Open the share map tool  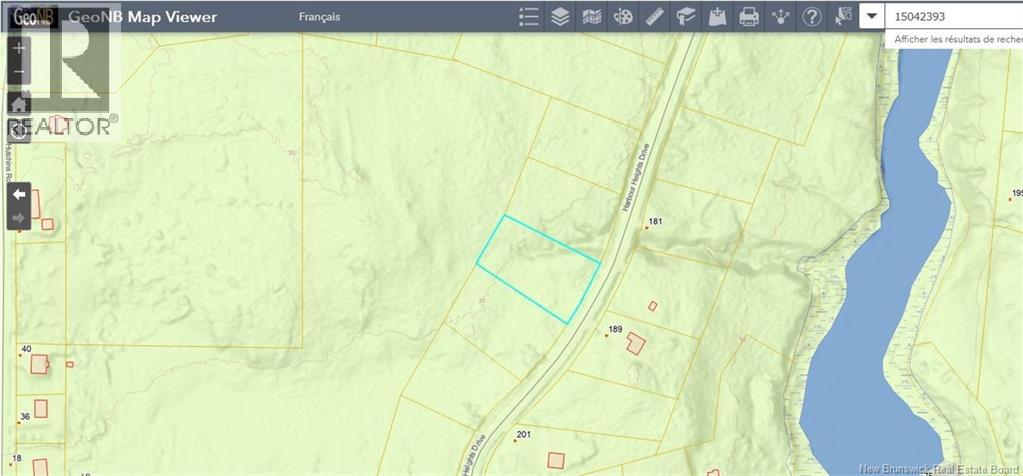click(x=780, y=17)
